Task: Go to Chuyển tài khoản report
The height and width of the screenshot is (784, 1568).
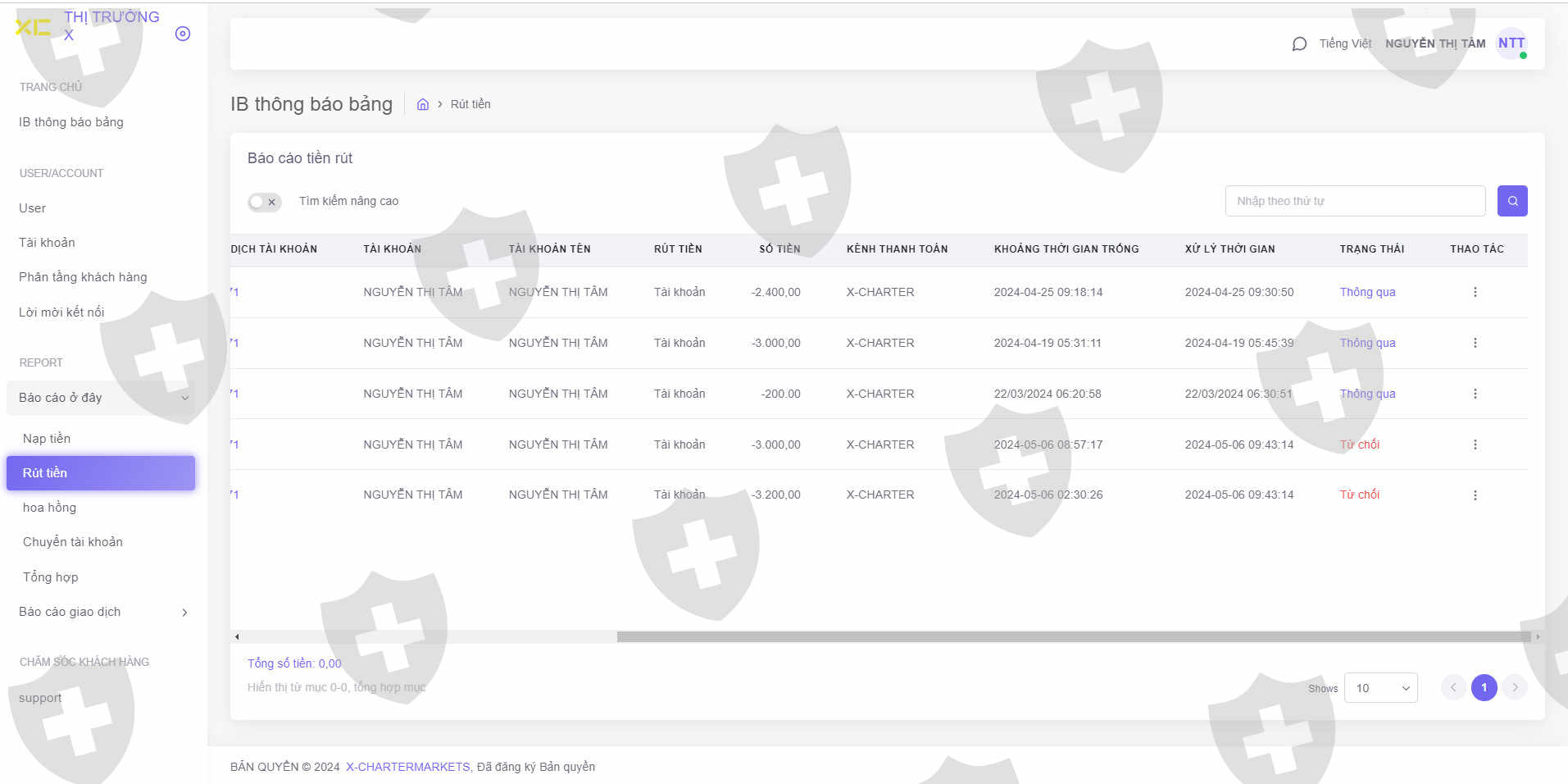Action: [73, 542]
